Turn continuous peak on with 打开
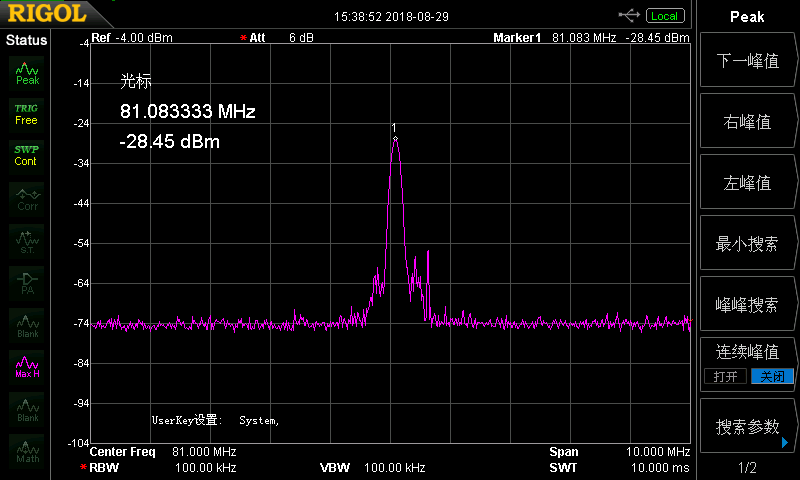The image size is (800, 480). coord(725,376)
